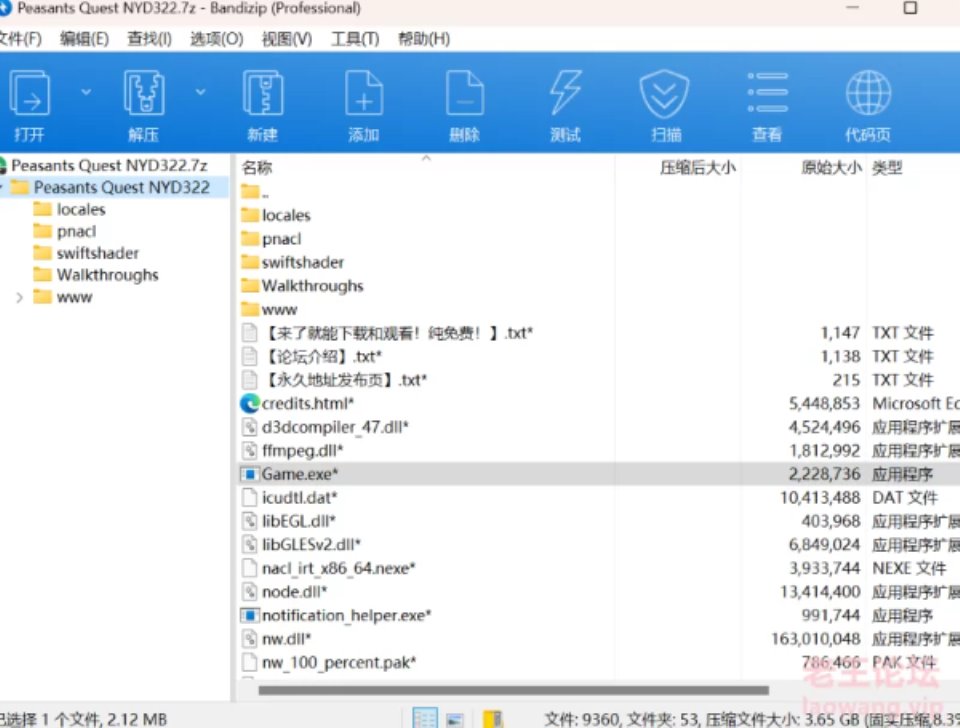This screenshot has height=728, width=960.
Task: Open the dropdown arrow next to 打开
Action: (x=86, y=92)
